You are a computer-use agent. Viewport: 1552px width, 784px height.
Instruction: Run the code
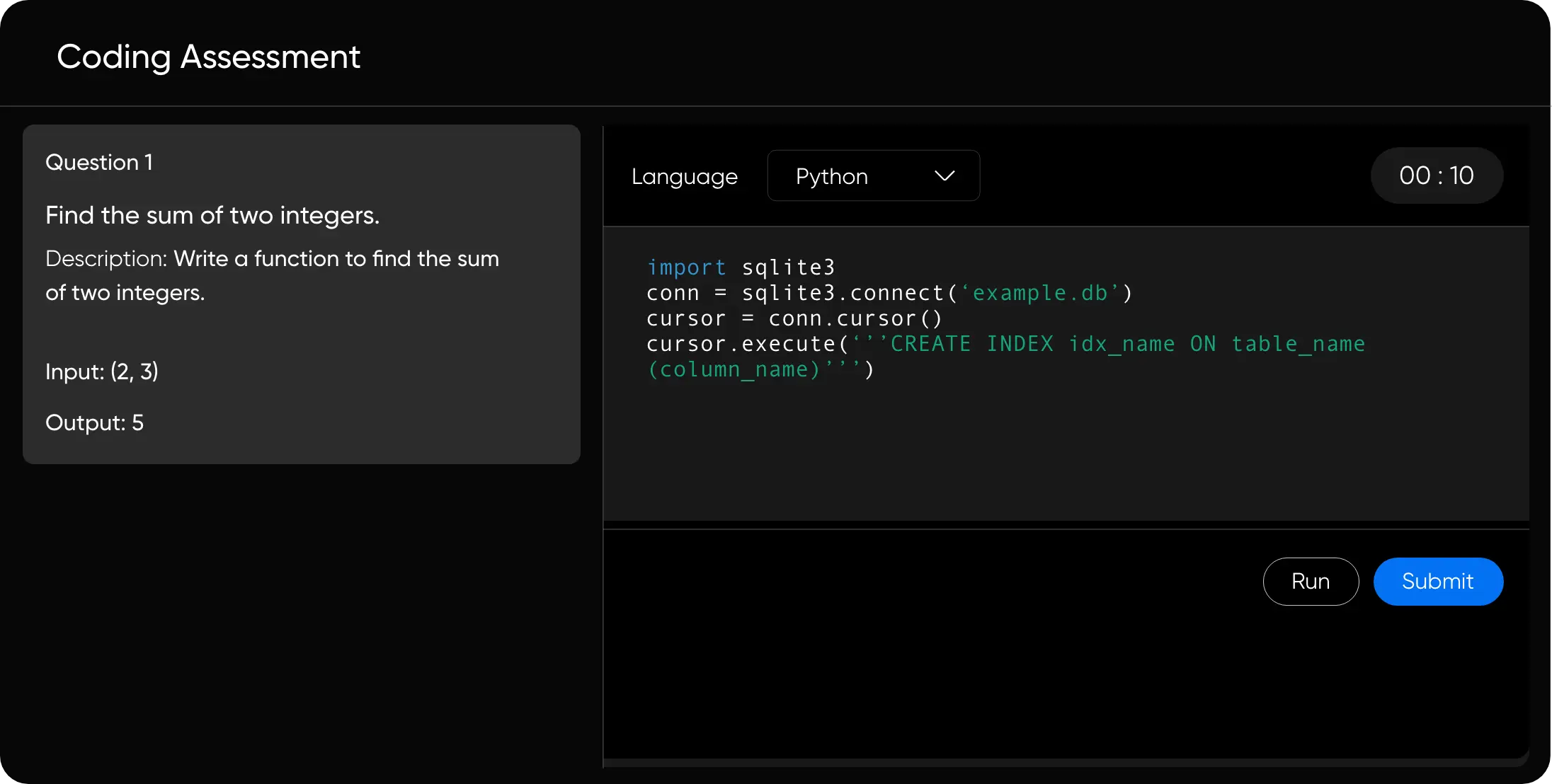tap(1311, 582)
